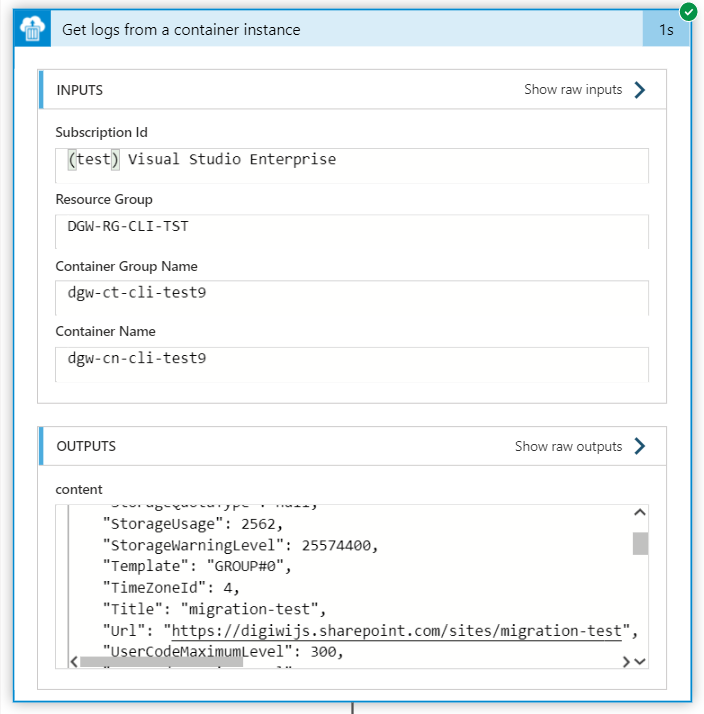Open raw outputs via chevron arrow
This screenshot has width=704, height=714.
[640, 446]
